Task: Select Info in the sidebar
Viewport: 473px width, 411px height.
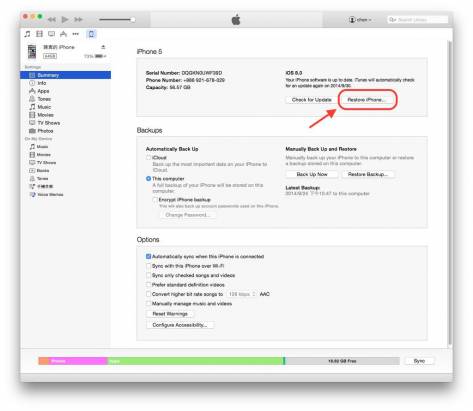Action: pyautogui.click(x=38, y=83)
